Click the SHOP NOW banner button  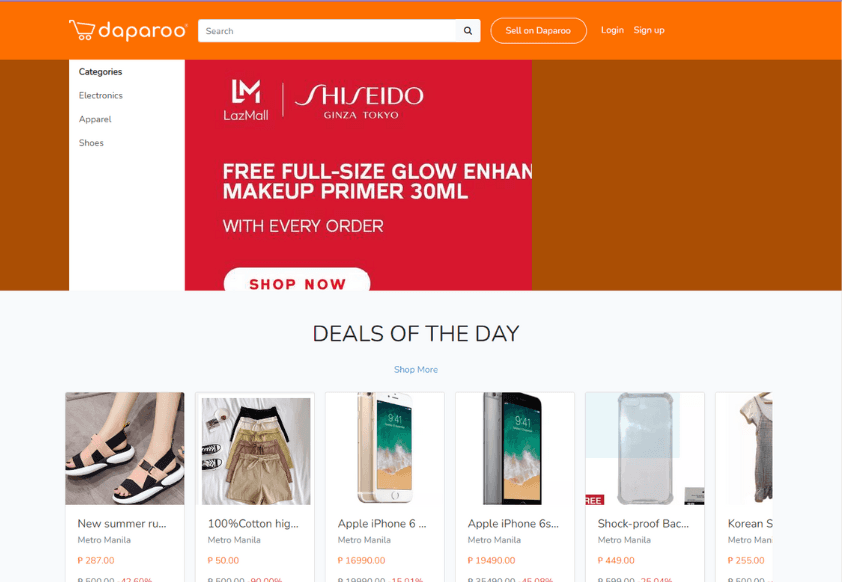coord(296,284)
